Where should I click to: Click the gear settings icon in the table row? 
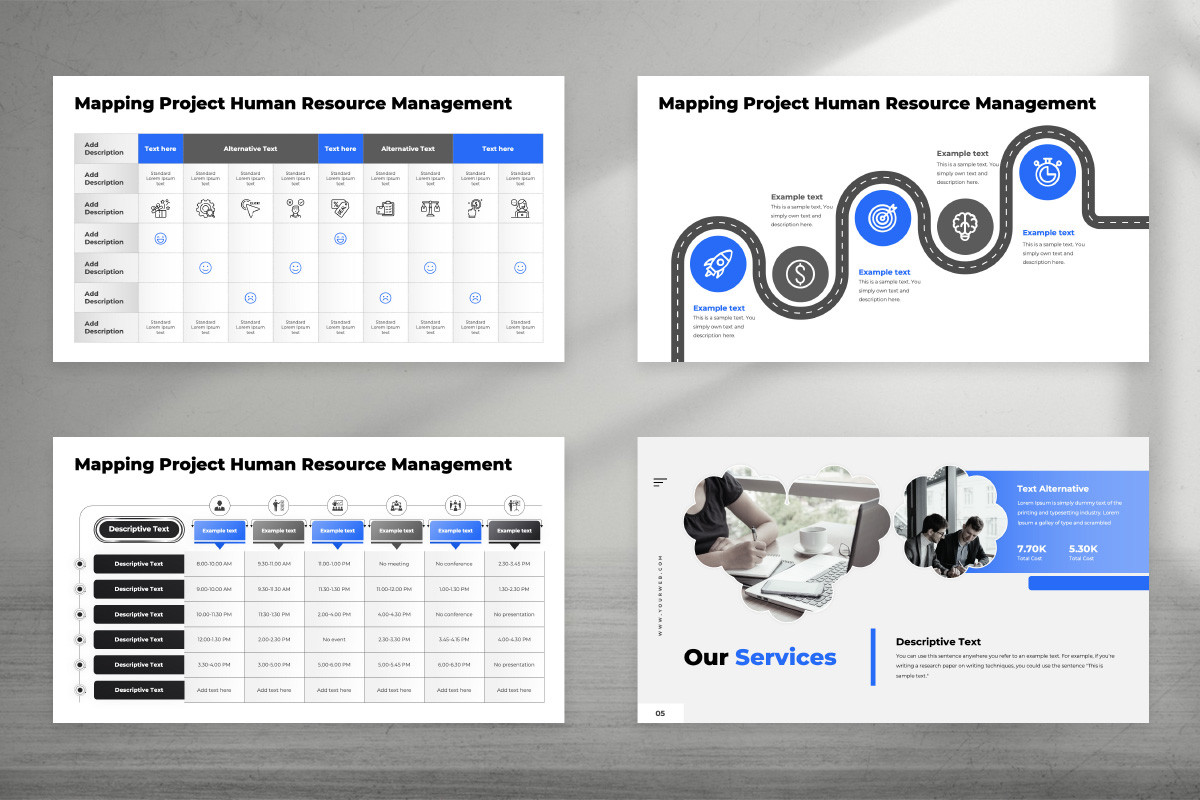point(204,208)
